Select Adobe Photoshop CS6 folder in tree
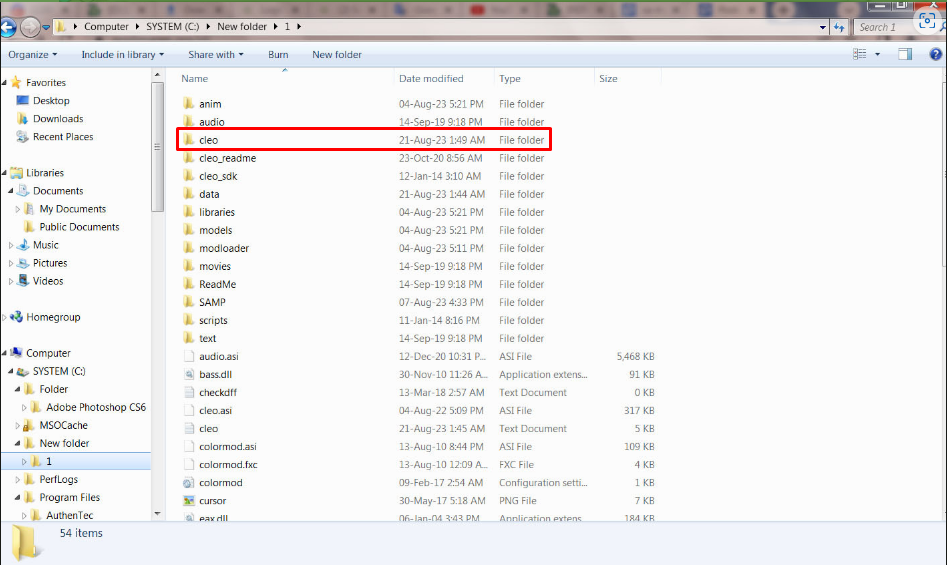This screenshot has width=947, height=565. tap(95, 407)
